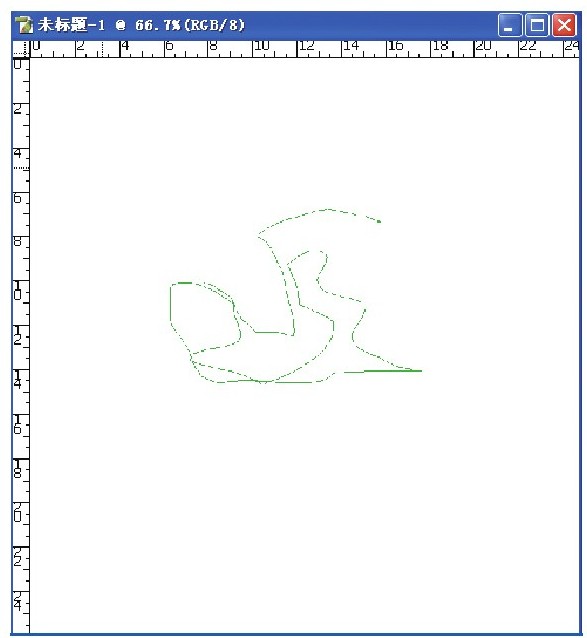This screenshot has height=638, width=587.
Task: Click the long thick green horizontal path segment
Action: click(x=393, y=371)
